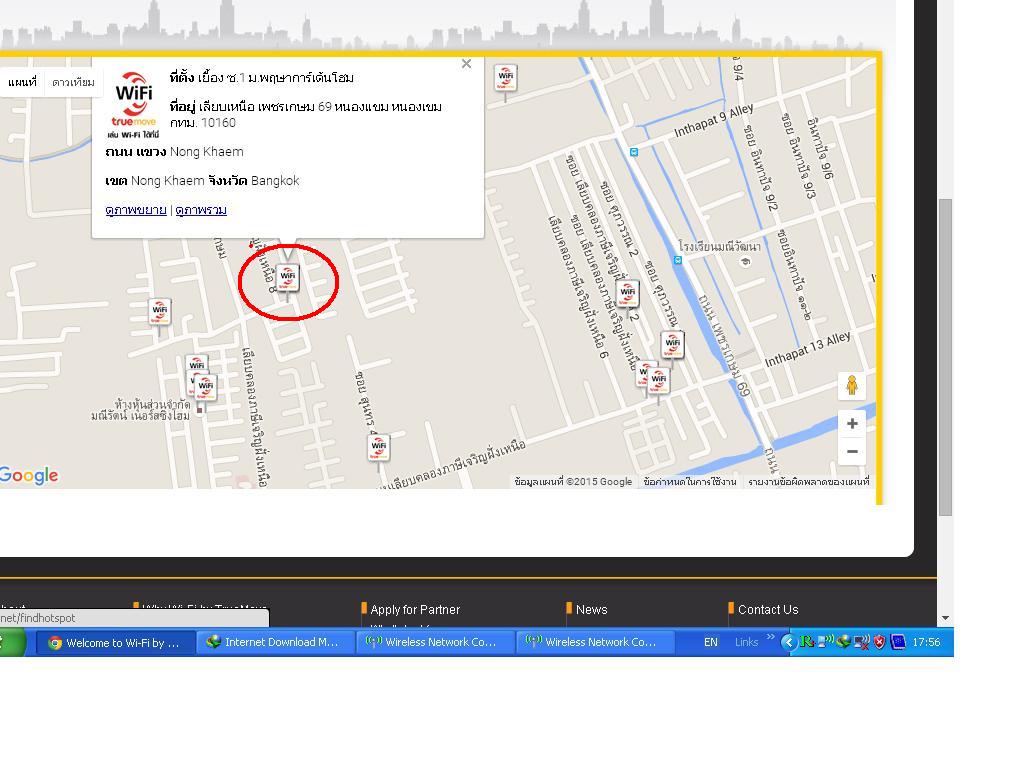Expand Links toolbar double chevron

pos(771,637)
